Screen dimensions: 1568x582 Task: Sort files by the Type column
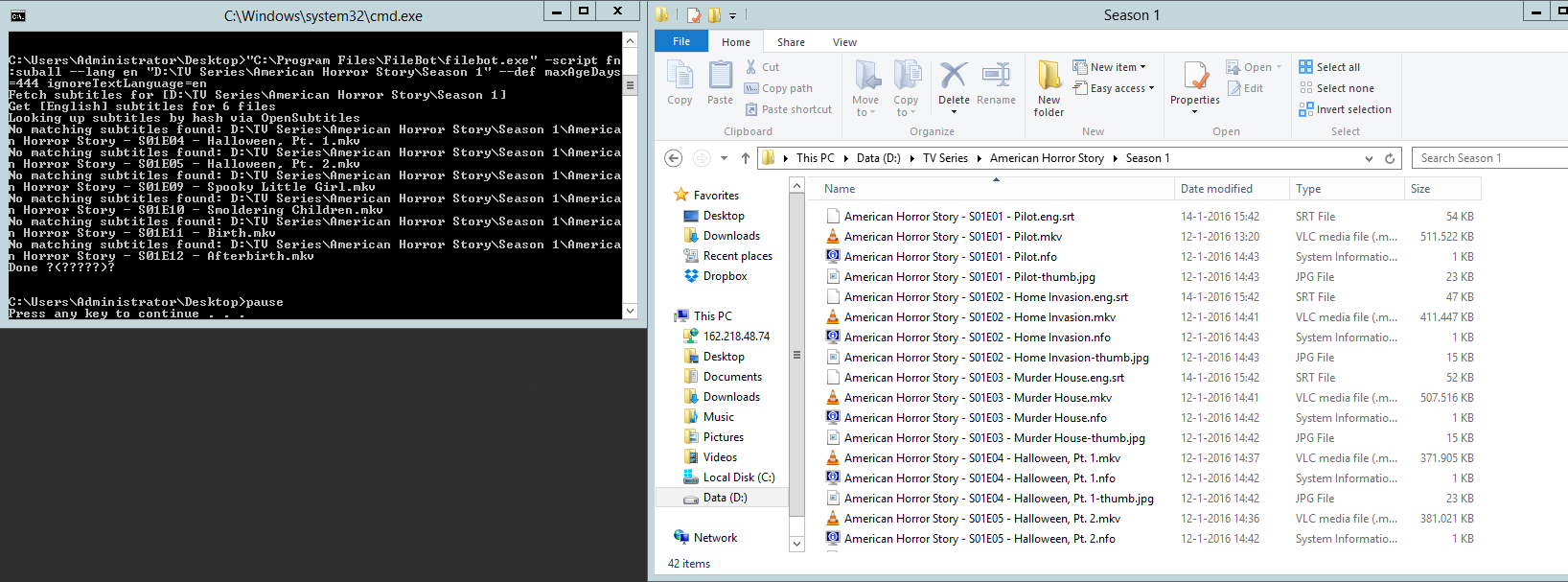click(x=1347, y=189)
